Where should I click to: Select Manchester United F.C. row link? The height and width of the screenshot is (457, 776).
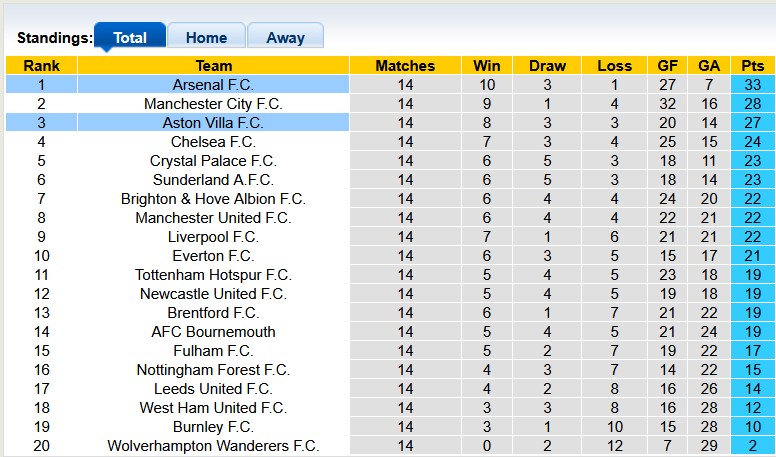(x=213, y=218)
